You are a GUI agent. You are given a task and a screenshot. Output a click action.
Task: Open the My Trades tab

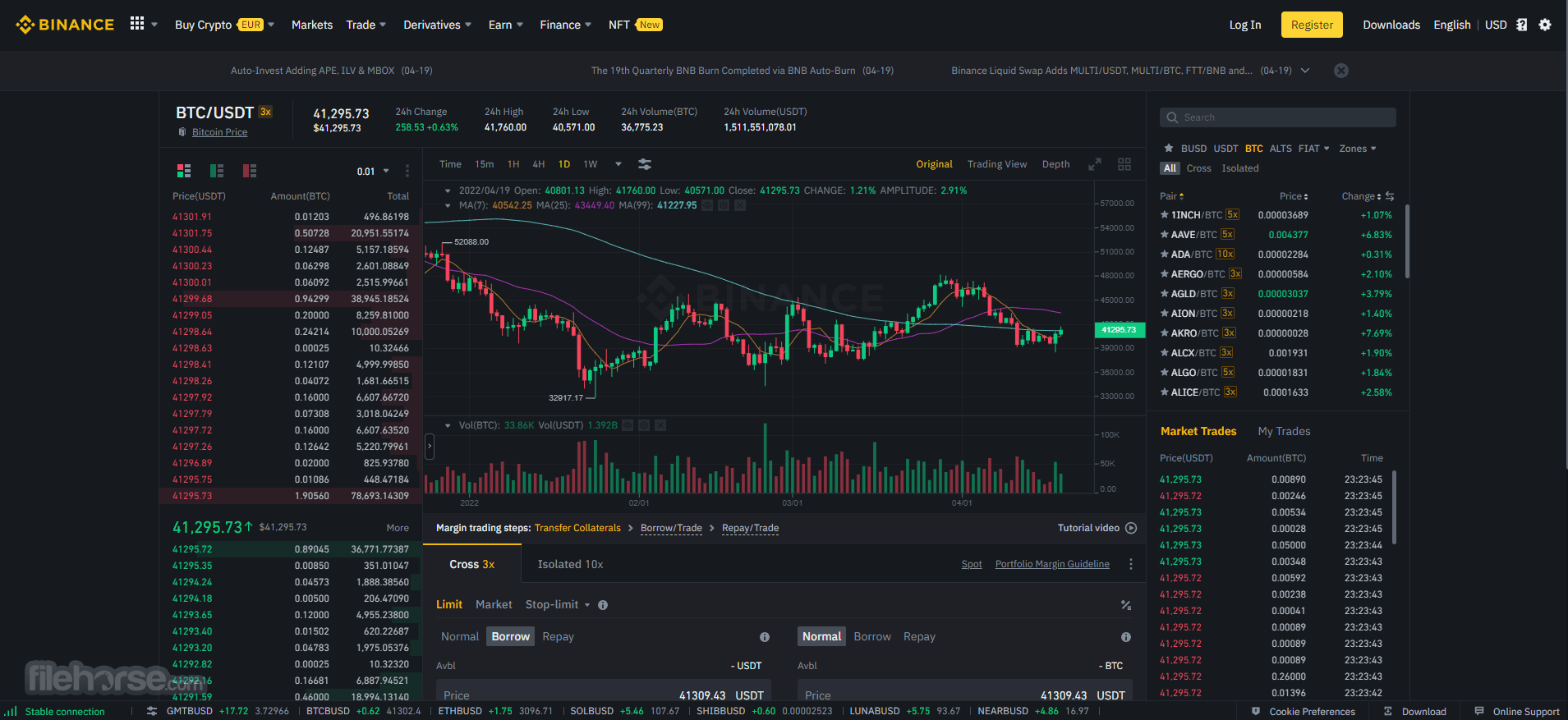[x=1284, y=431]
